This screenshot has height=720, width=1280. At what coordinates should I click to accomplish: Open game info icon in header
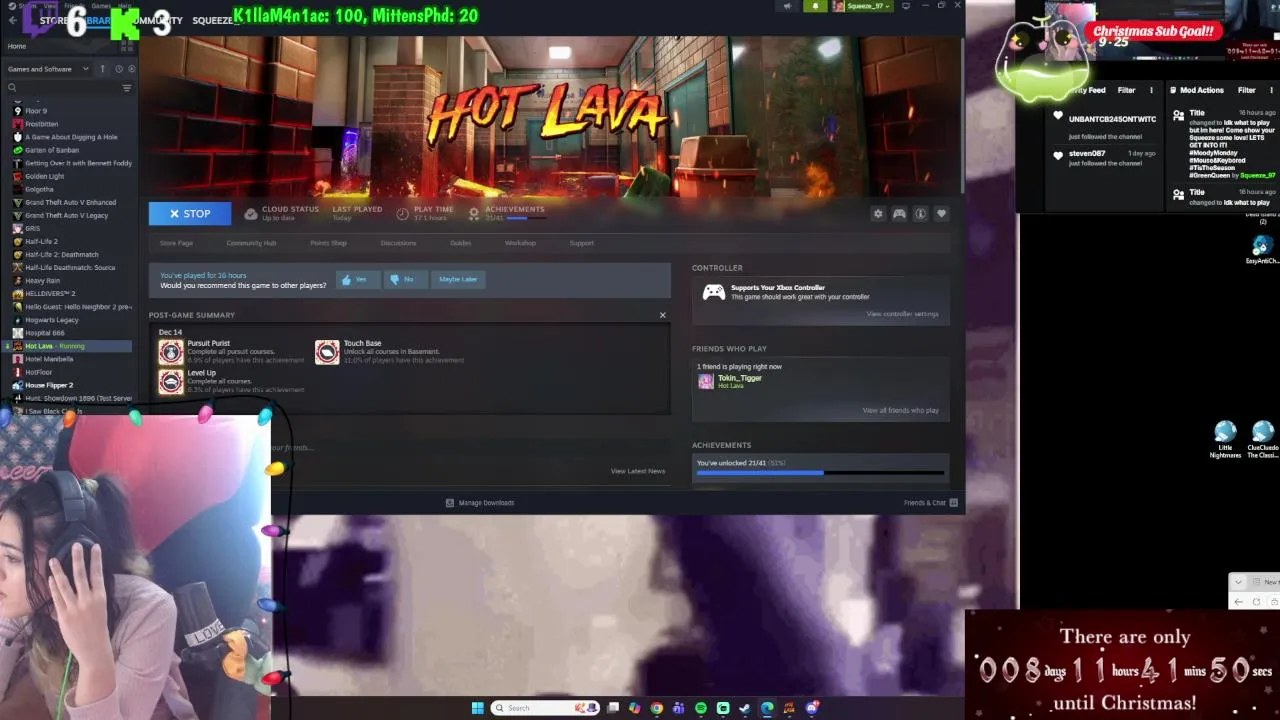pyautogui.click(x=920, y=214)
